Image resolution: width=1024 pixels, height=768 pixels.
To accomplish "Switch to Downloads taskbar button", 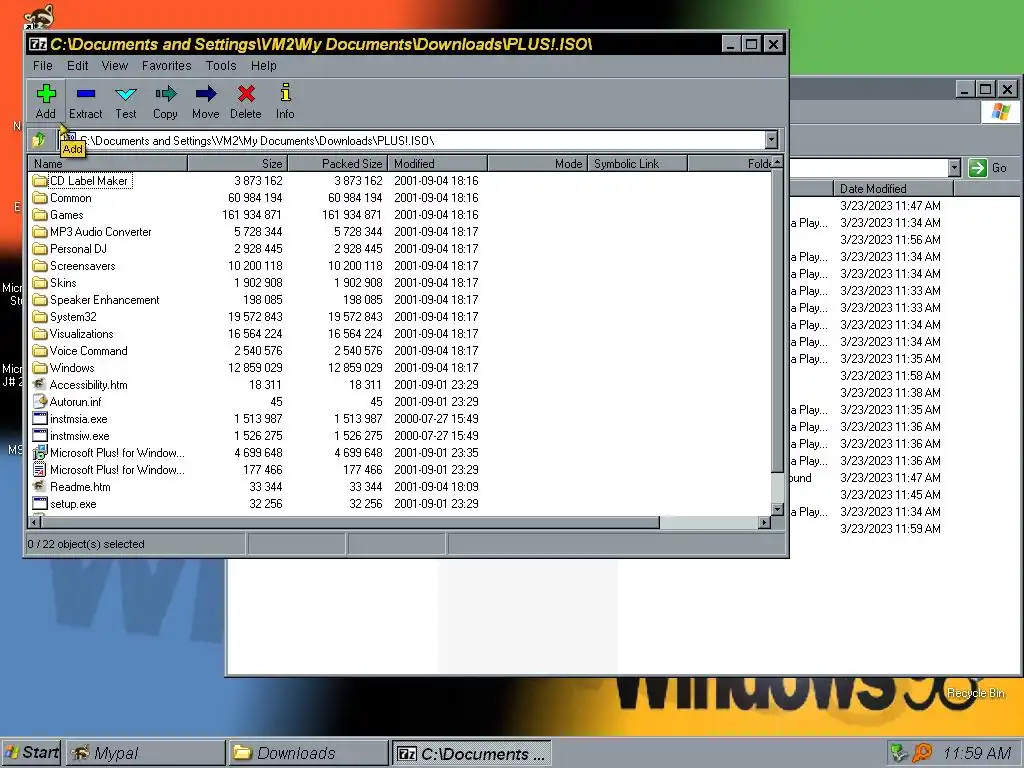I will 308,753.
